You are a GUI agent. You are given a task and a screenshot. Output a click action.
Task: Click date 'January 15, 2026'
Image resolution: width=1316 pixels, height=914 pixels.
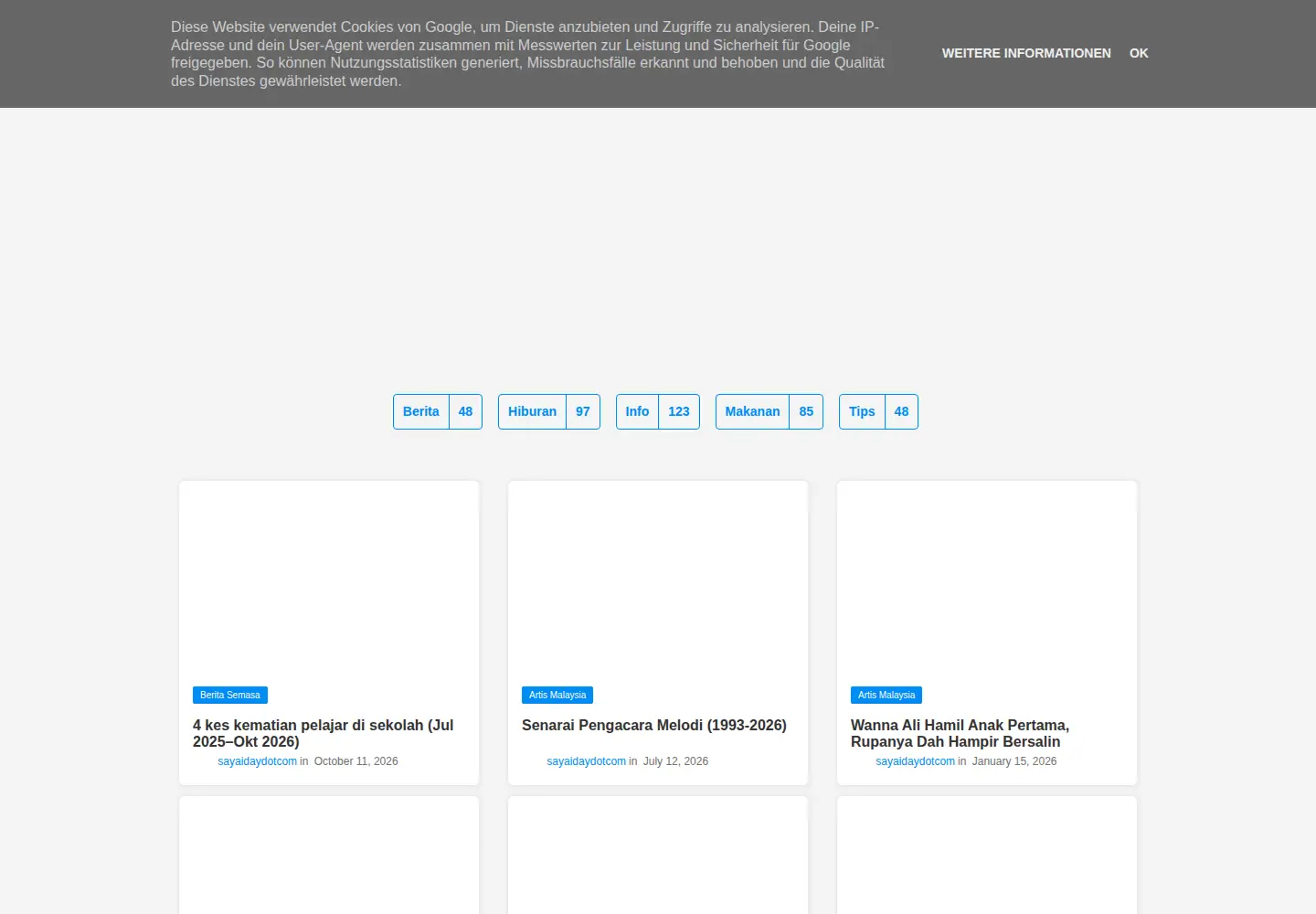(x=1014, y=761)
